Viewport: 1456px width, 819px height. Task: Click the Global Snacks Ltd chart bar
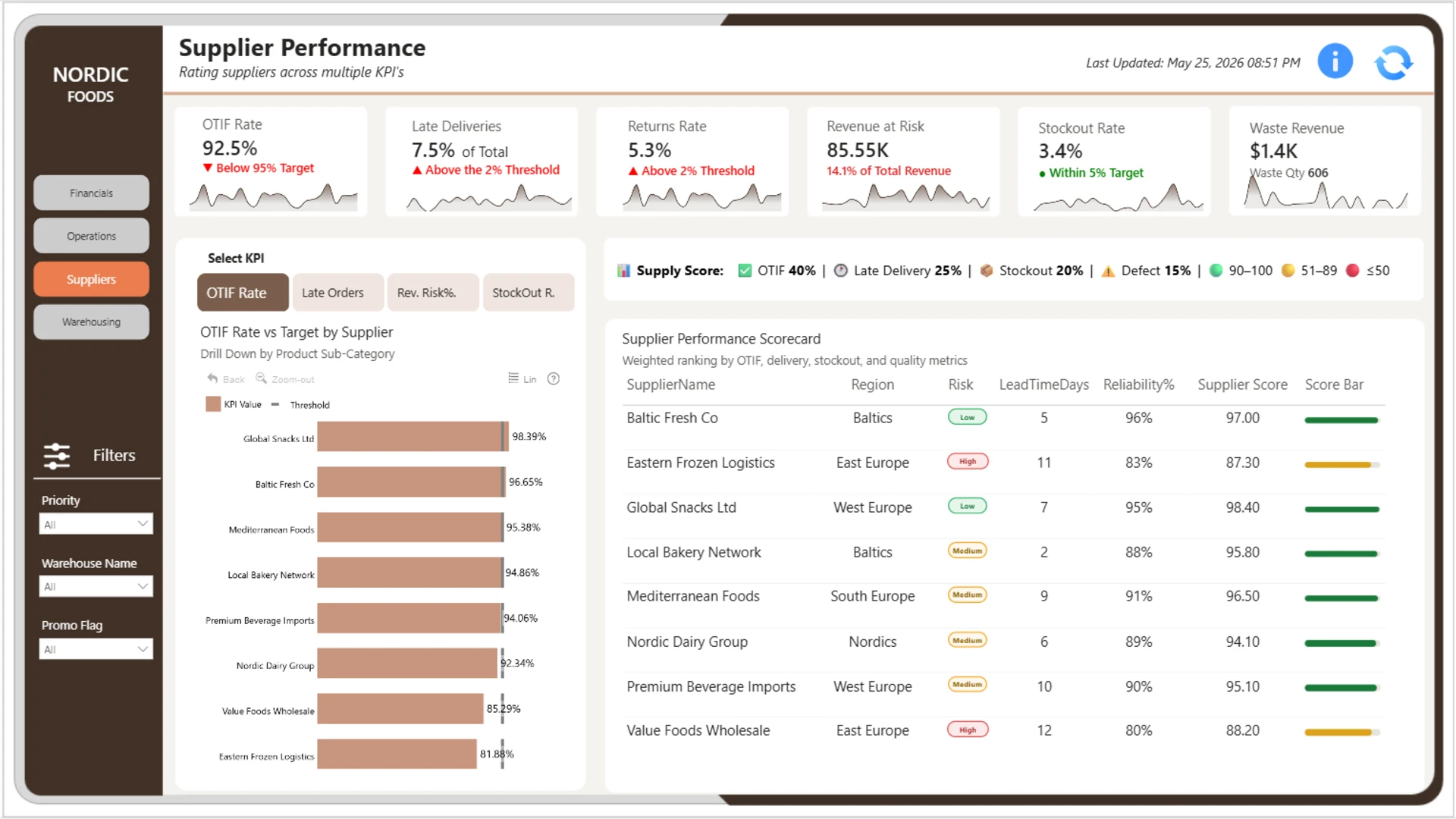pos(413,437)
